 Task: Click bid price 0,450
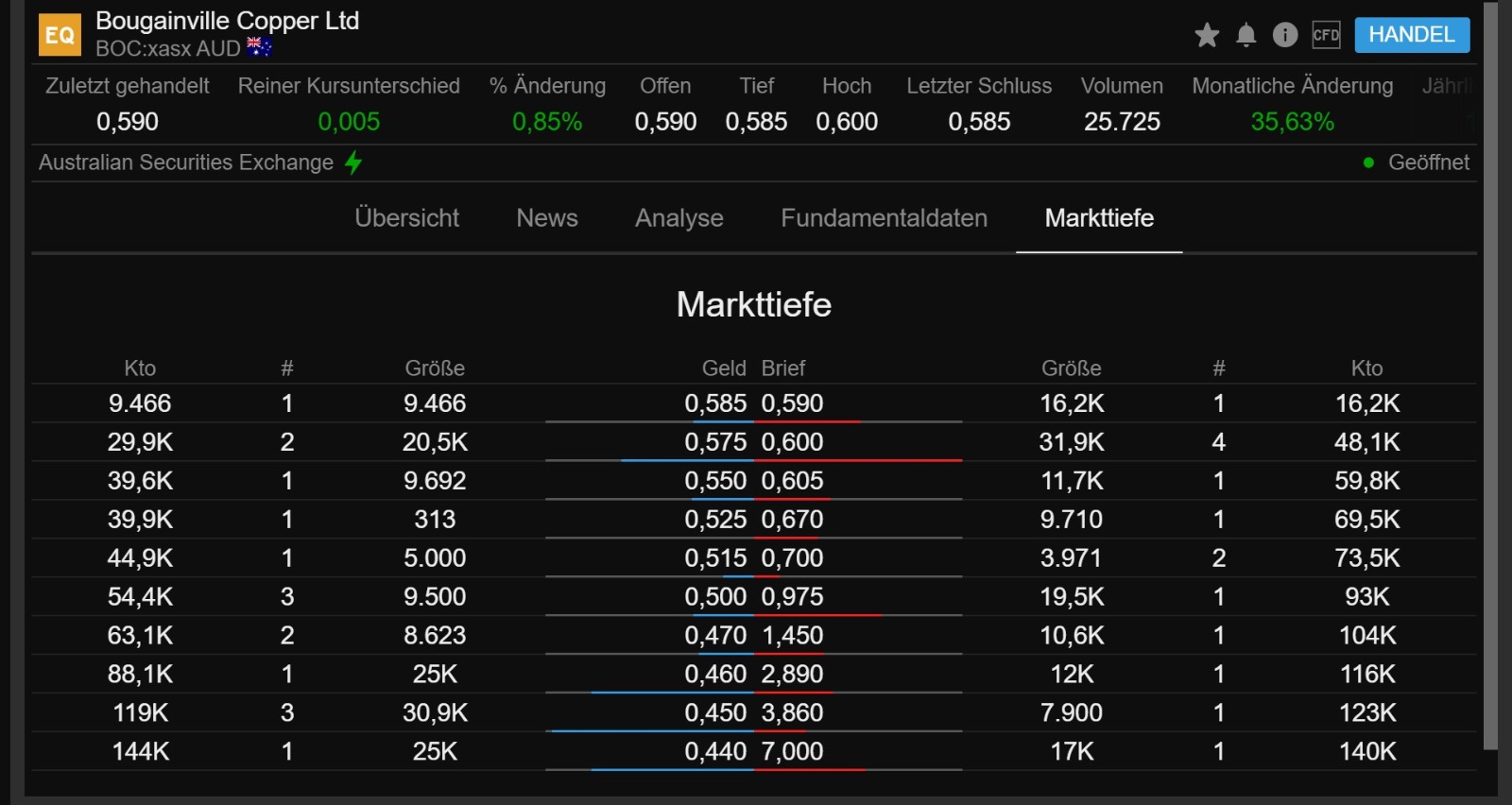coord(715,713)
